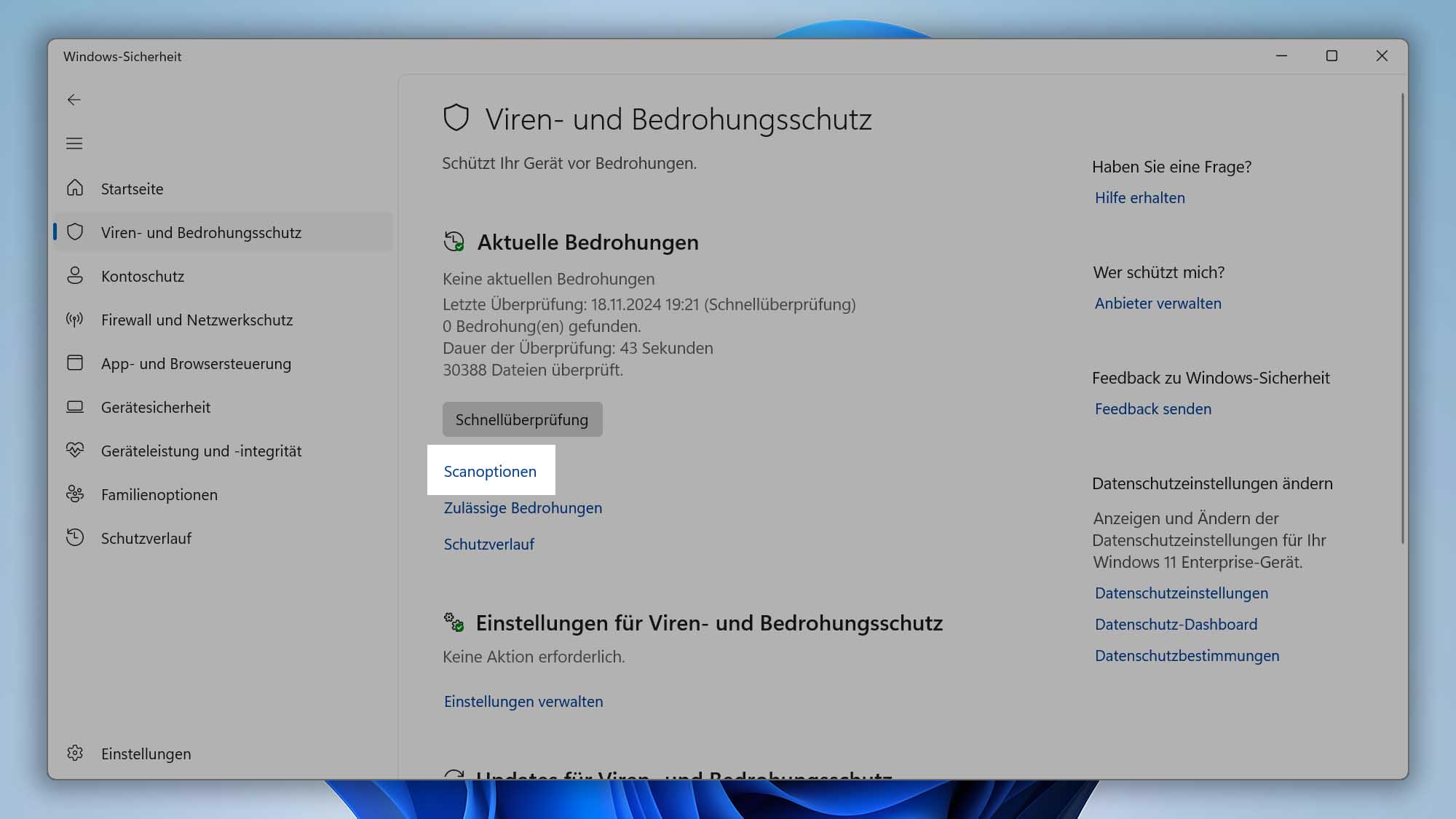Open Familienoptionen page

point(223,494)
